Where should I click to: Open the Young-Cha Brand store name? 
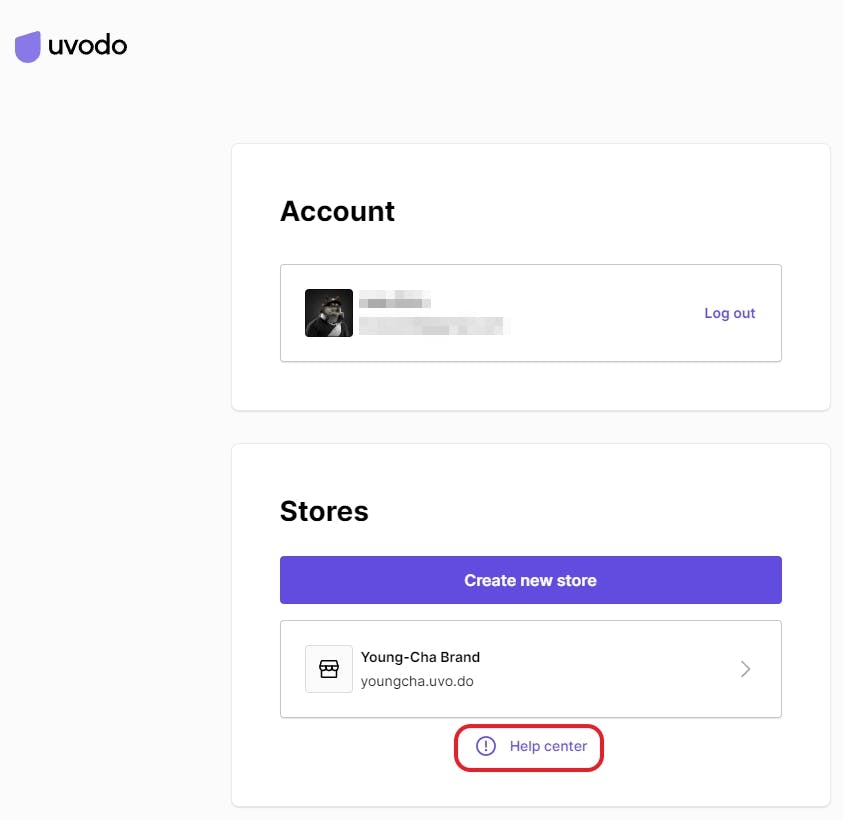420,657
